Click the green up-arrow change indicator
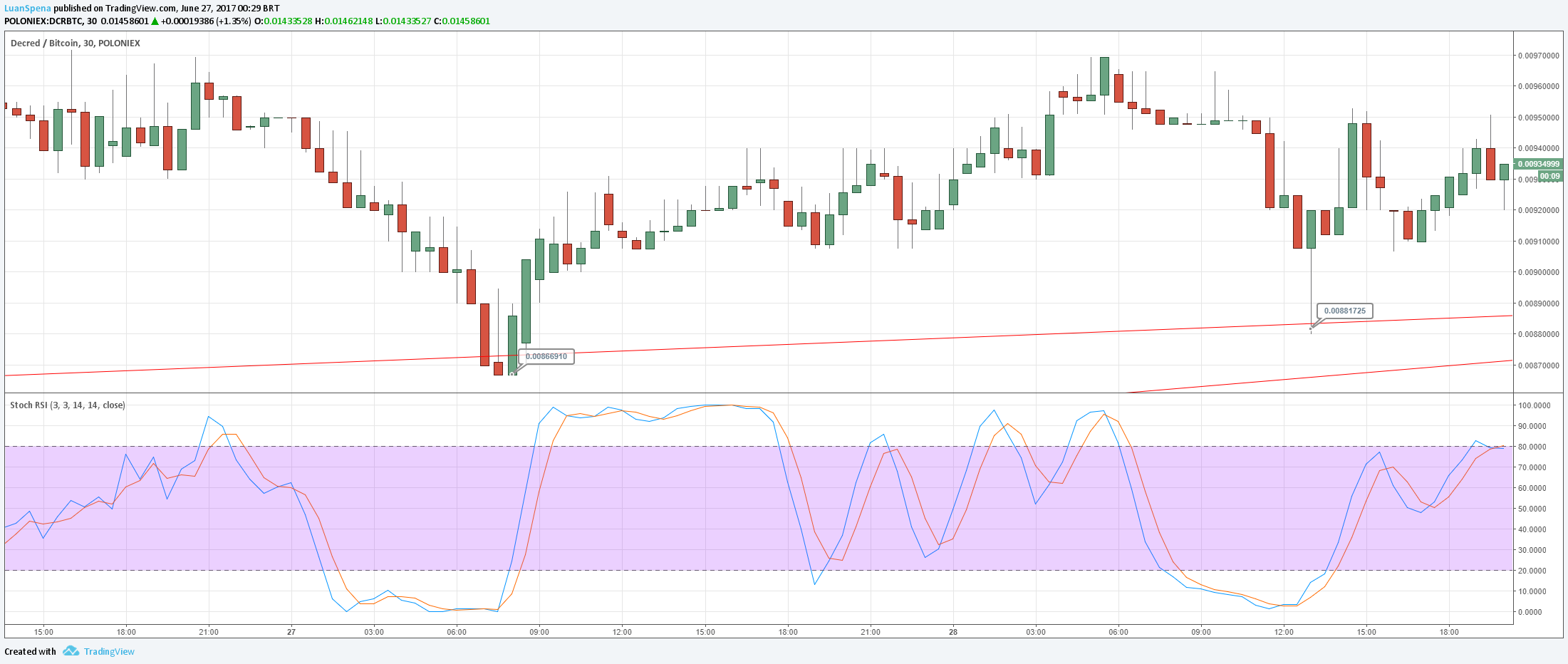This screenshot has width=1568, height=664. coord(155,21)
